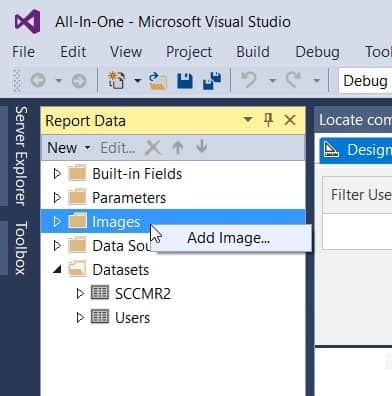Expand the SCCMR2 dataset

(80, 294)
